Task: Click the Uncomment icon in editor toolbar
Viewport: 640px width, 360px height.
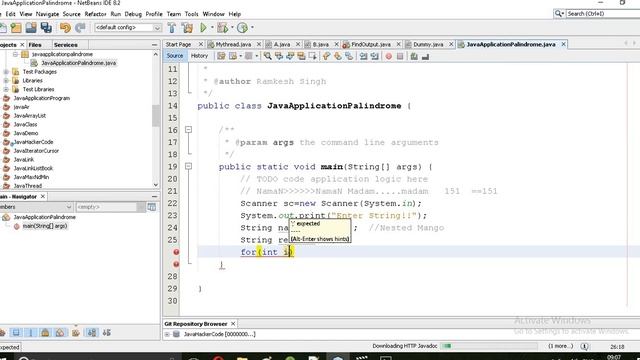Action: pos(425,56)
